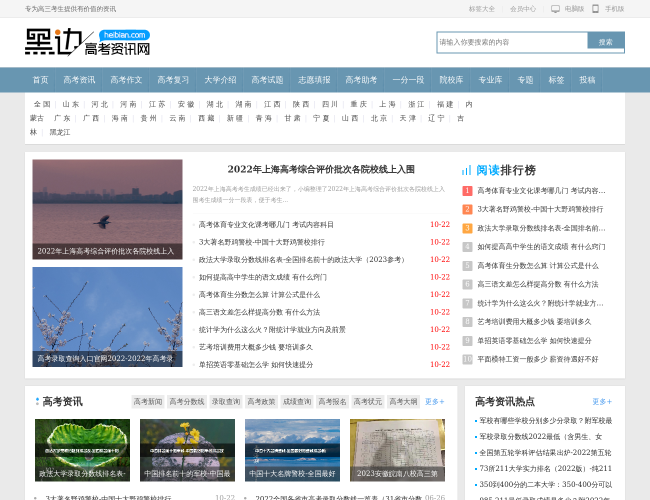Select the 录取查询 tab in 高考资讯
Viewport: 650px width, 500px height.
click(x=225, y=401)
